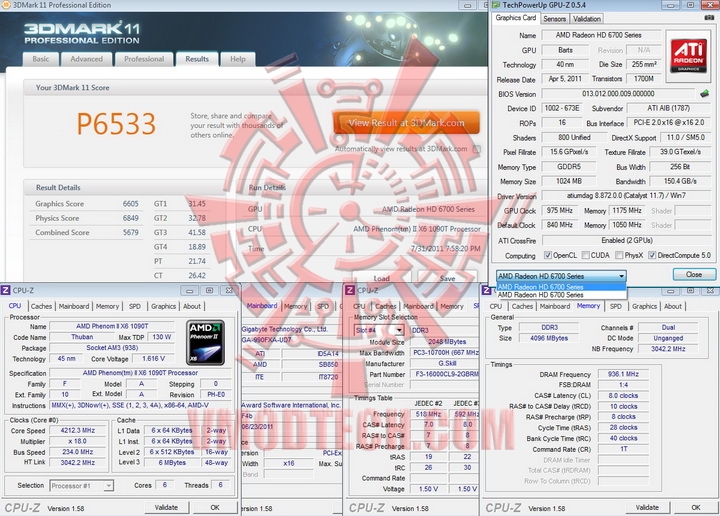Select the Graphics Card tab in GPU-Z
The height and width of the screenshot is (516, 720).
click(x=516, y=18)
